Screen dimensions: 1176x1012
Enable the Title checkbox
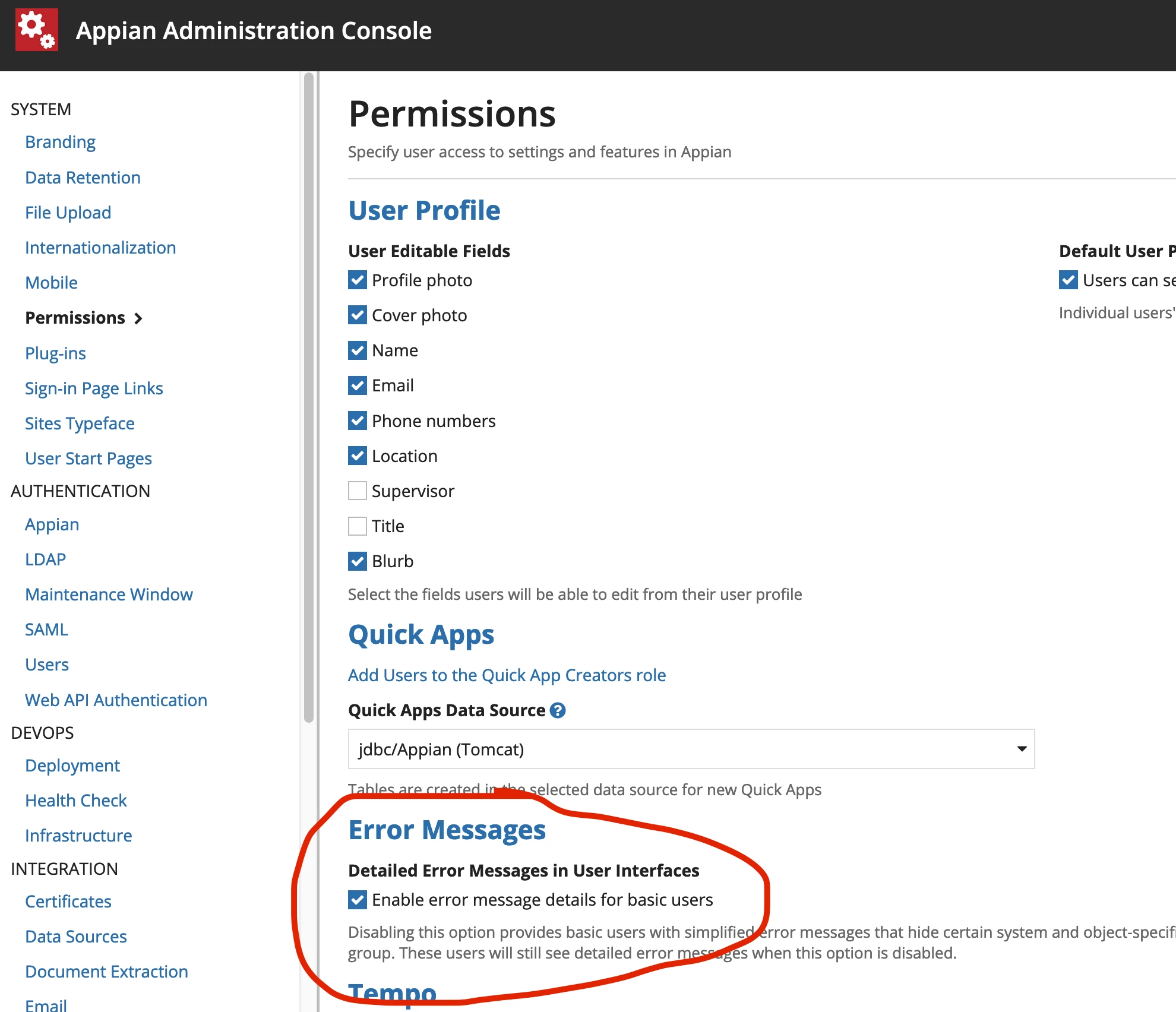(358, 526)
